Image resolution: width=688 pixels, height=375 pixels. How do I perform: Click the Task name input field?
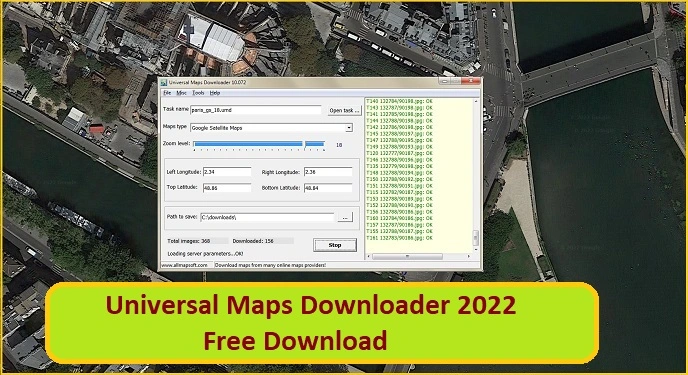256,110
